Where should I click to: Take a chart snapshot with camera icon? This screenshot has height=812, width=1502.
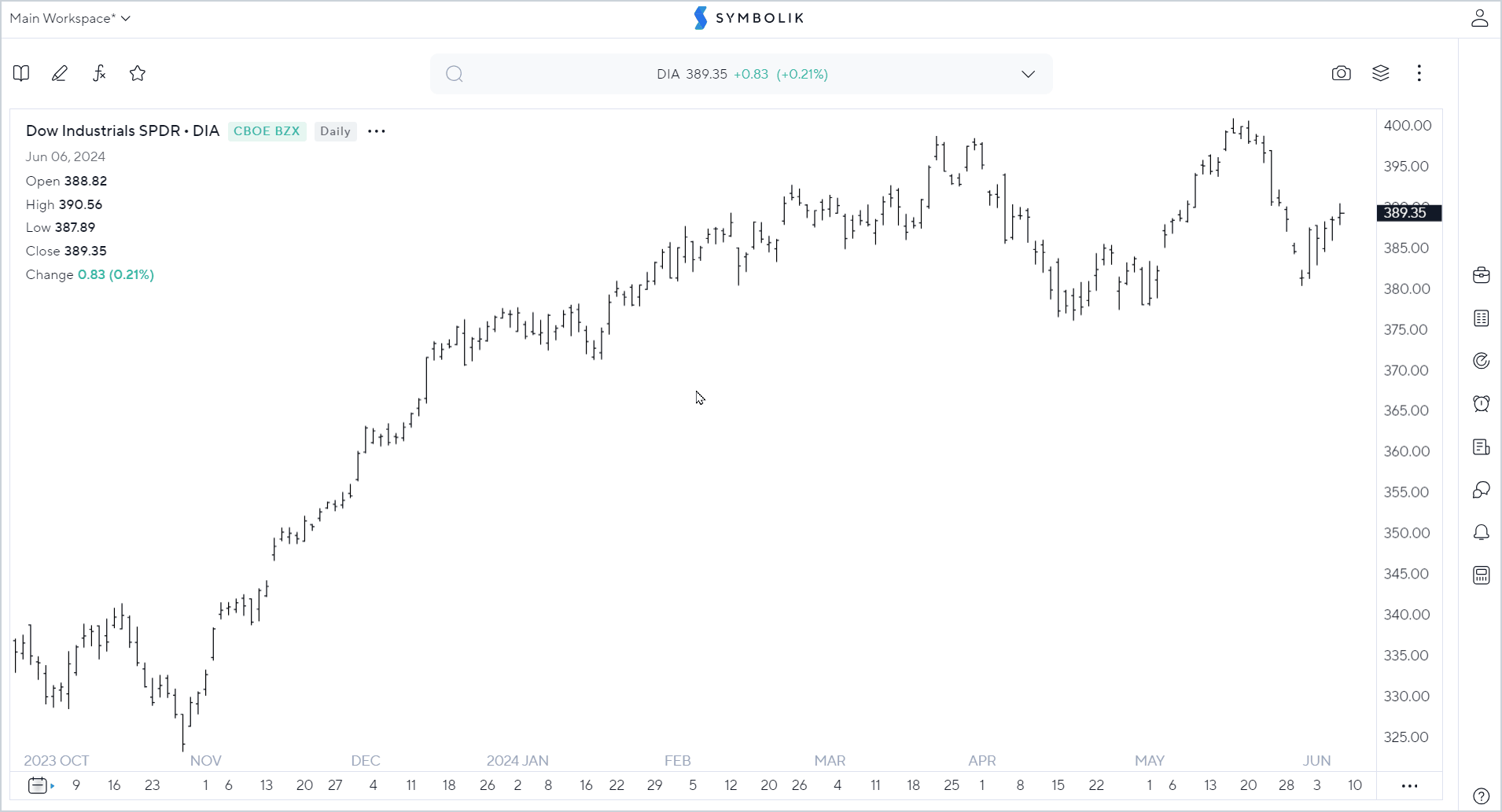coord(1342,73)
